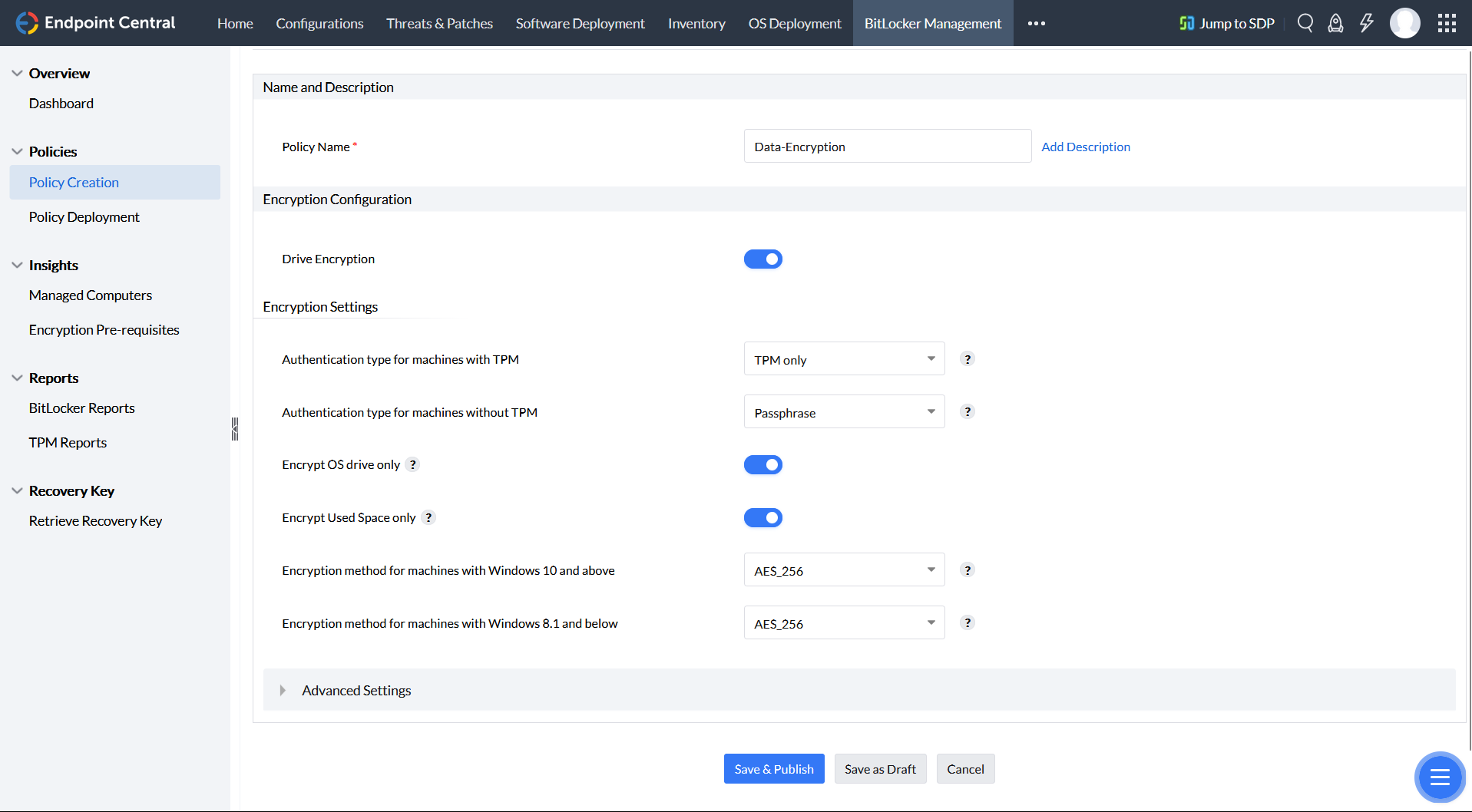Click inside the Policy Name field
Screen dimensions: 1472x812
[x=887, y=146]
